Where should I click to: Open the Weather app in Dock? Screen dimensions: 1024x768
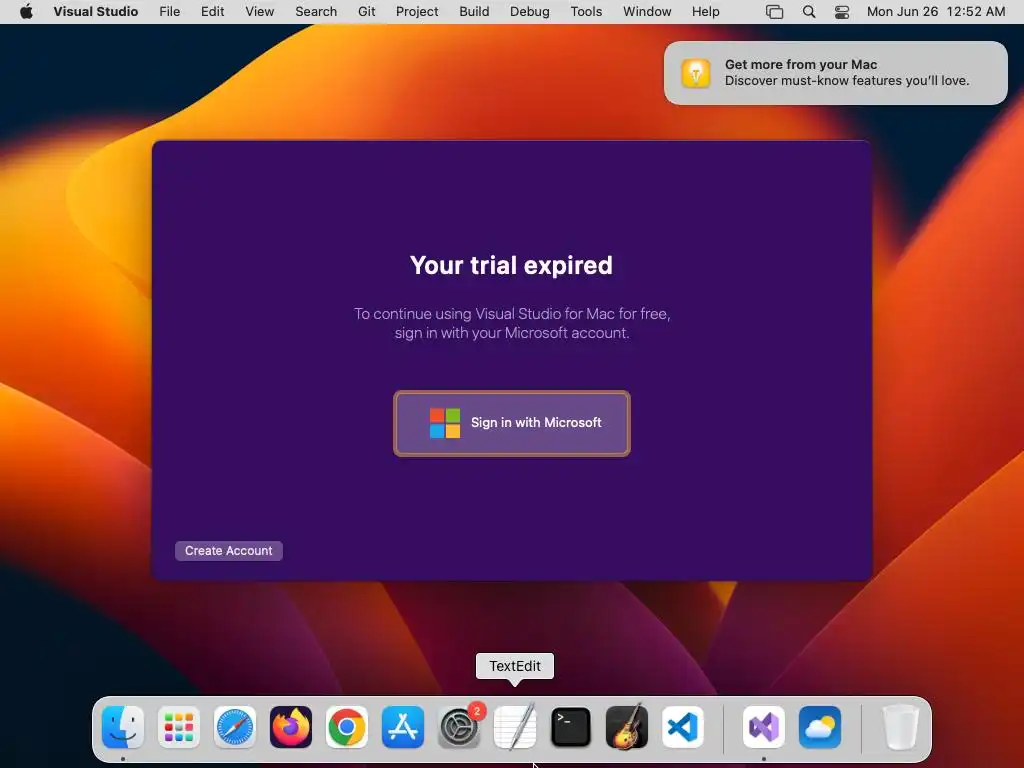tap(820, 727)
